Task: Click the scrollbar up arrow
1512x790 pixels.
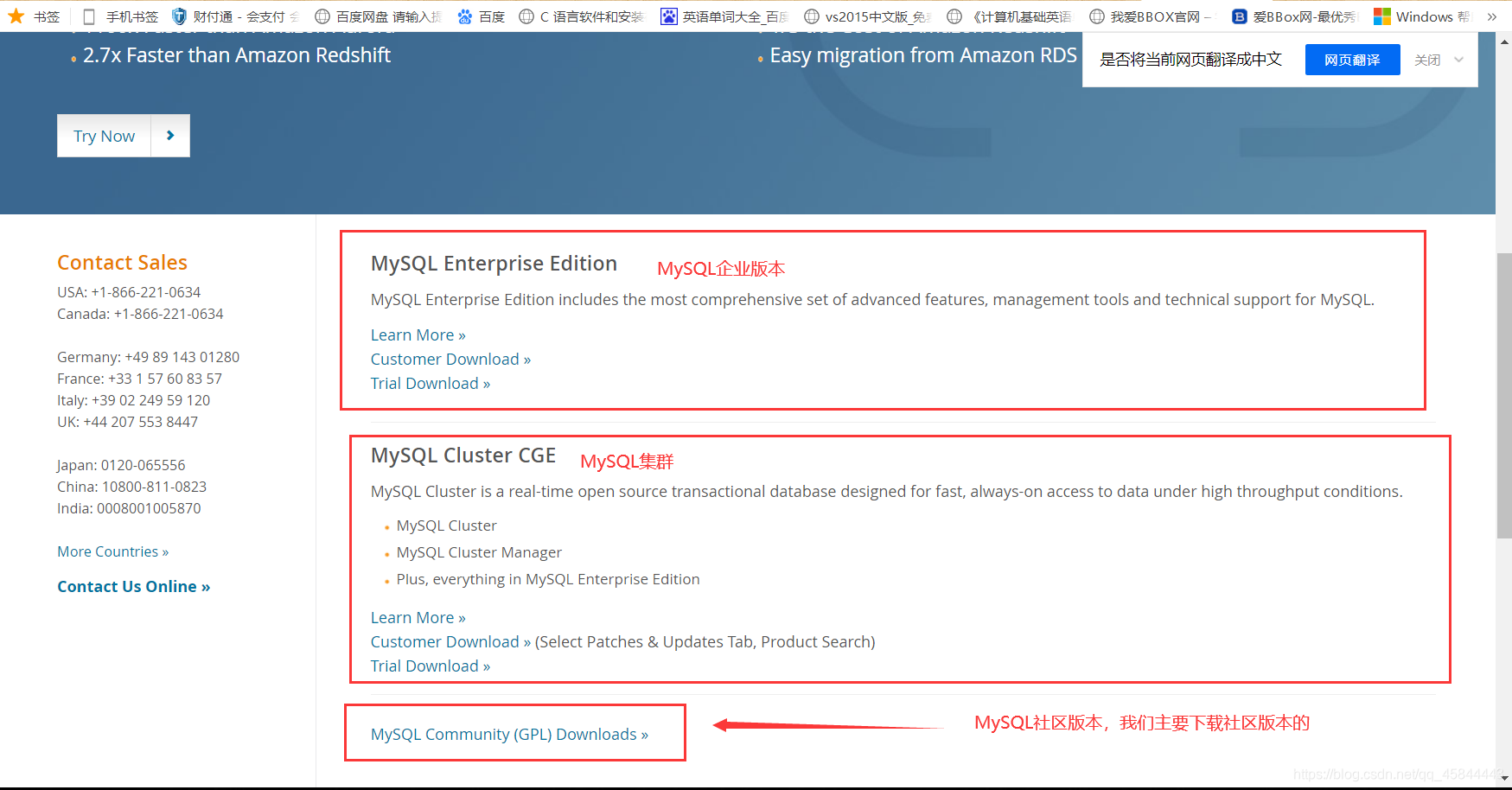Action: pyautogui.click(x=1504, y=41)
